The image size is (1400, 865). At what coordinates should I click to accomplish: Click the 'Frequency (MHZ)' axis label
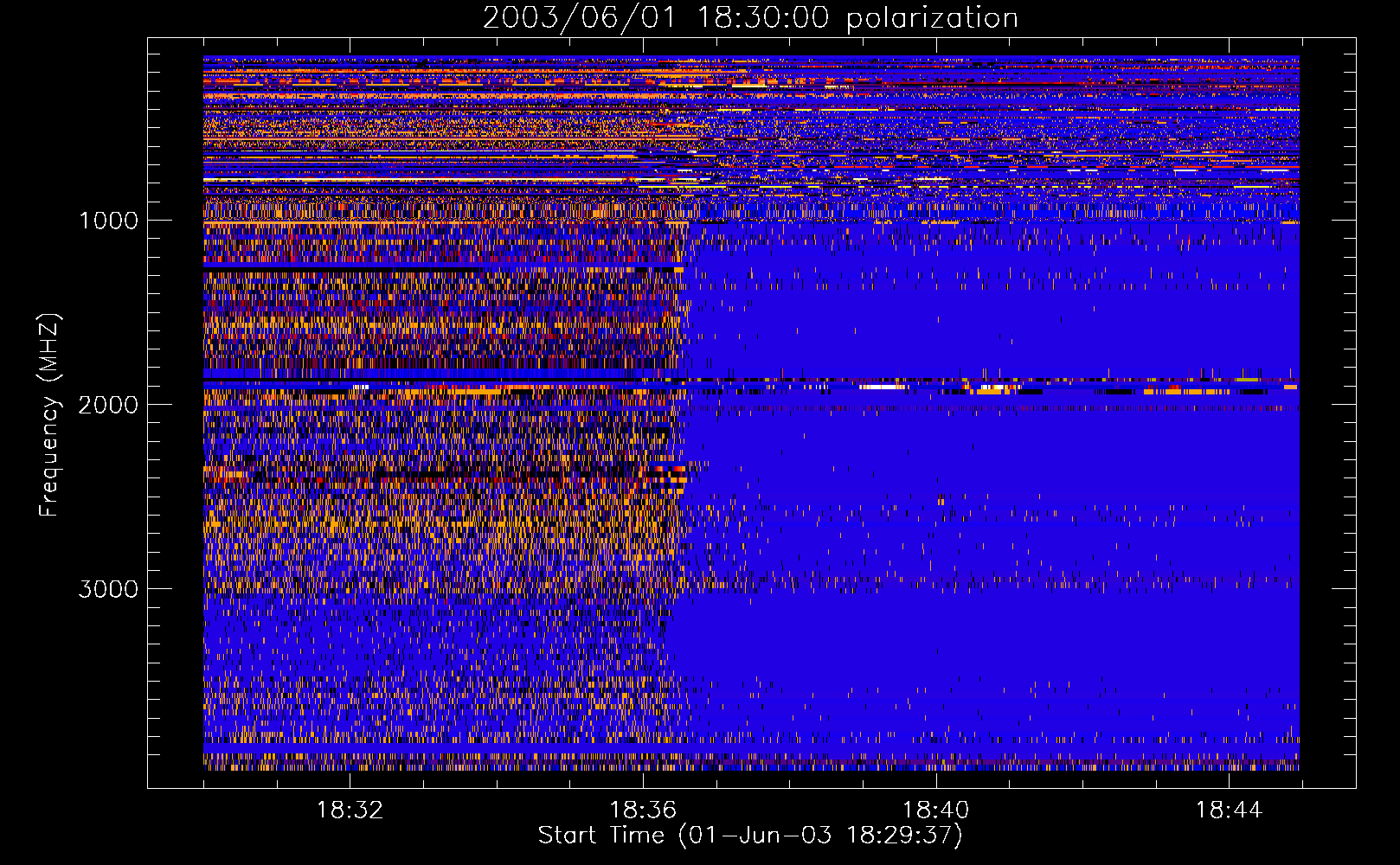49,415
